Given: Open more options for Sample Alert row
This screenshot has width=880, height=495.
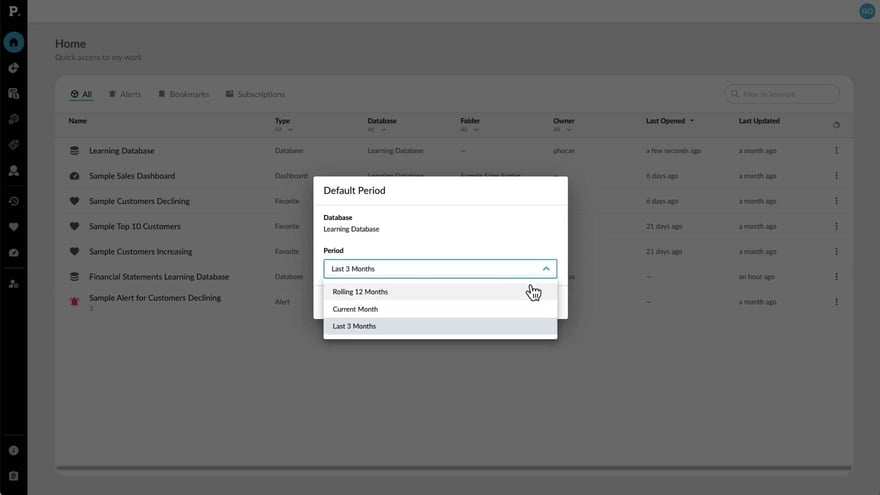Looking at the screenshot, I should pyautogui.click(x=836, y=302).
